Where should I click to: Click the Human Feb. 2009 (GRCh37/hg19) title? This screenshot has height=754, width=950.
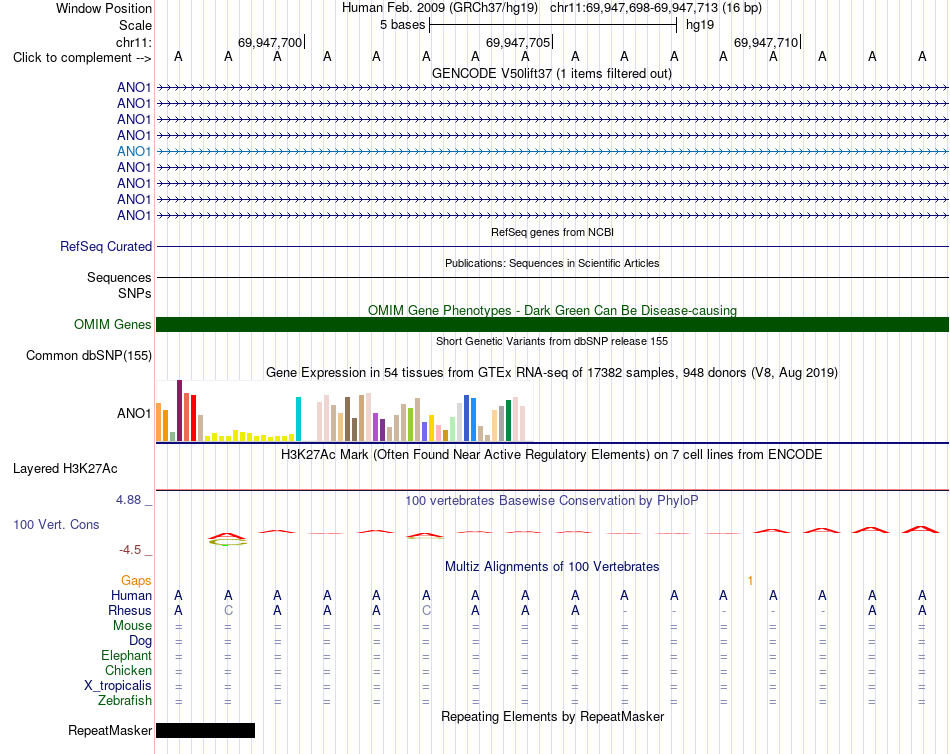click(440, 8)
